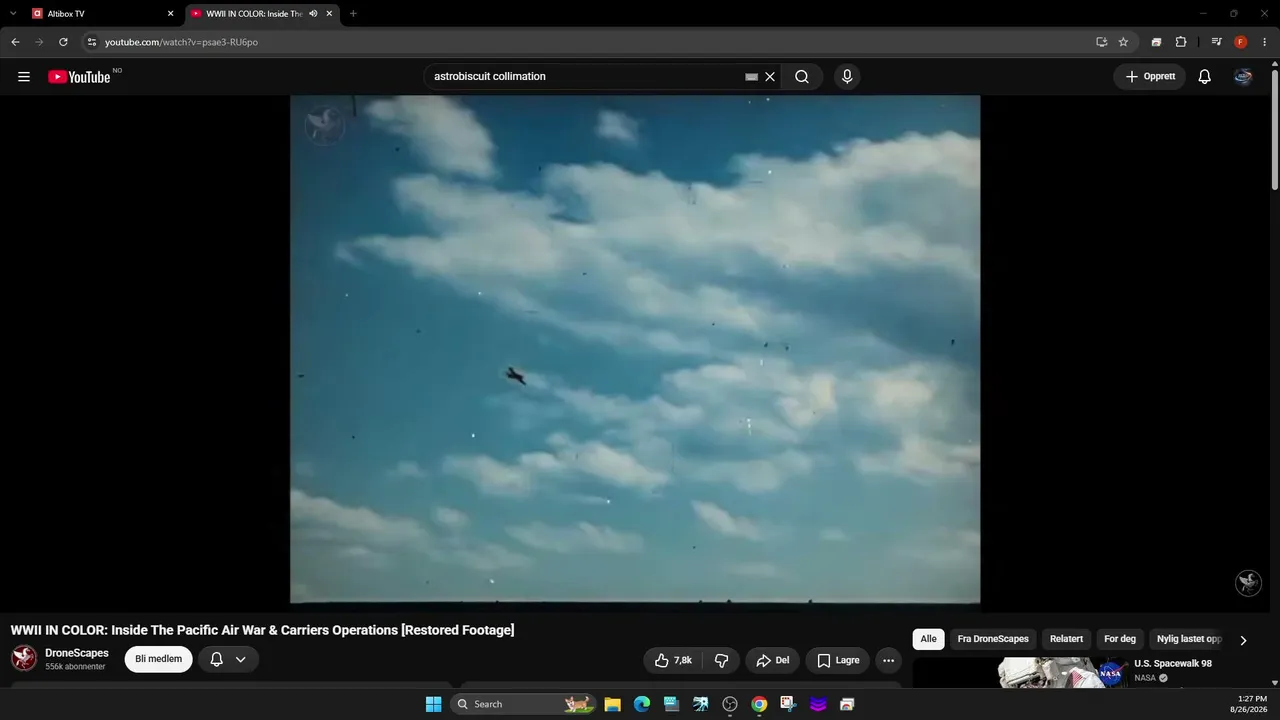Show more filter chips with right arrow
Screen dimensions: 1280x720
[x=1243, y=640]
